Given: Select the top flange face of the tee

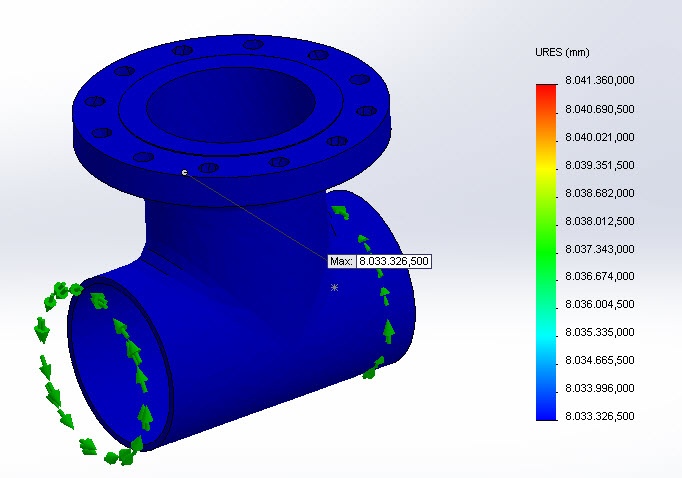Looking at the screenshot, I should pyautogui.click(x=231, y=104).
